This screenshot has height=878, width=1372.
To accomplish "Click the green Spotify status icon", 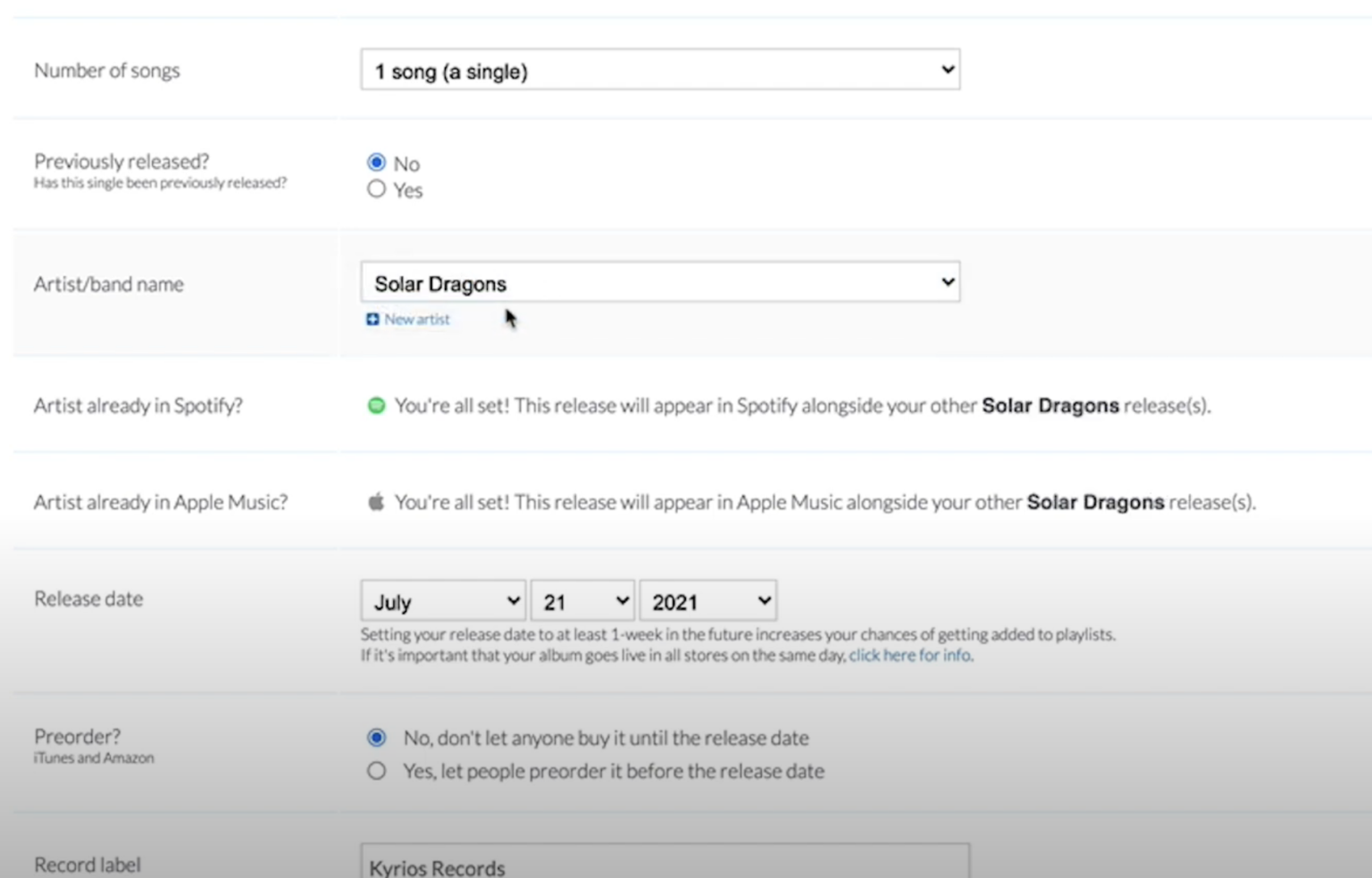I will coord(376,406).
